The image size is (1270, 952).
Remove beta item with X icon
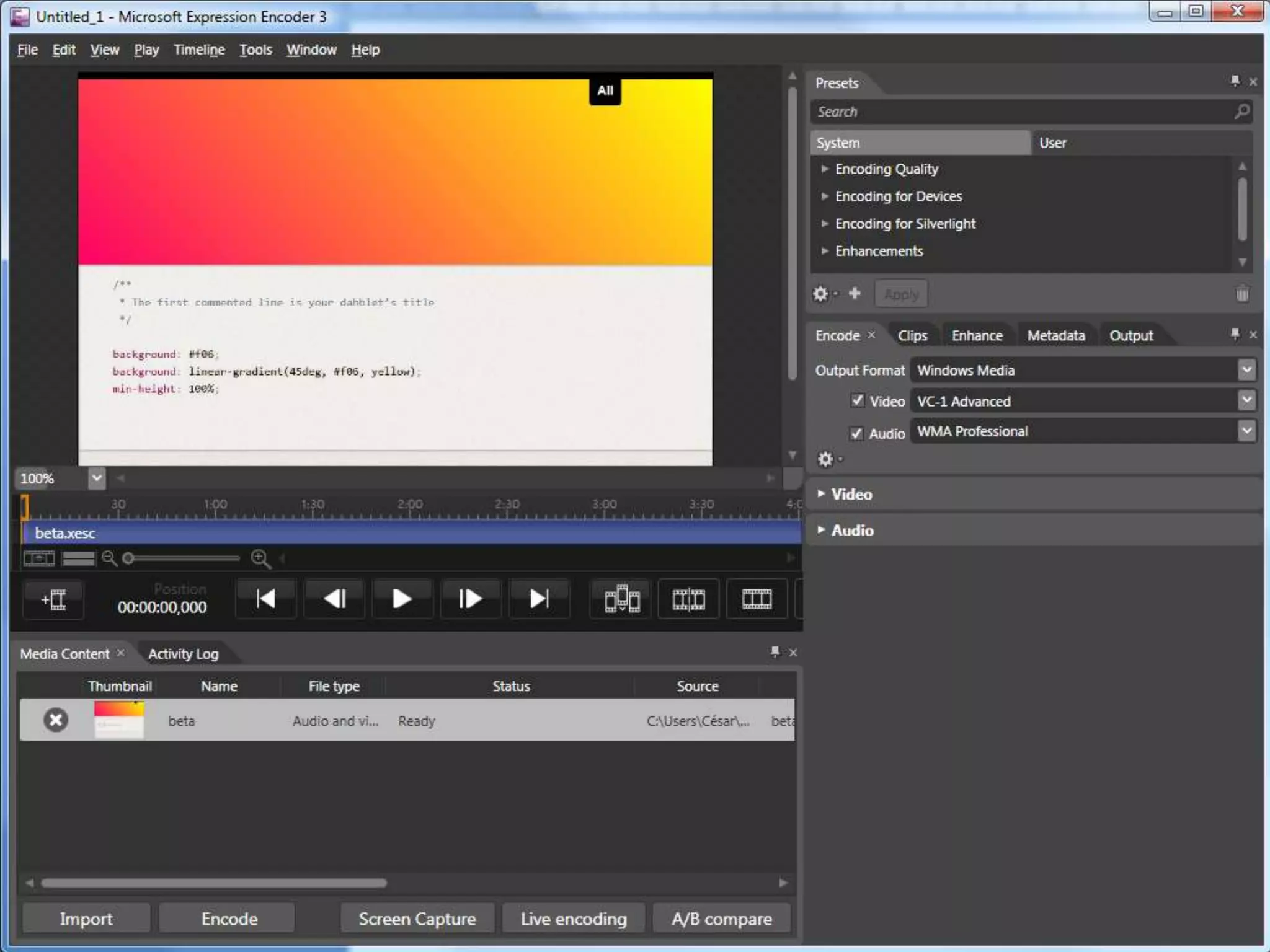(x=56, y=720)
